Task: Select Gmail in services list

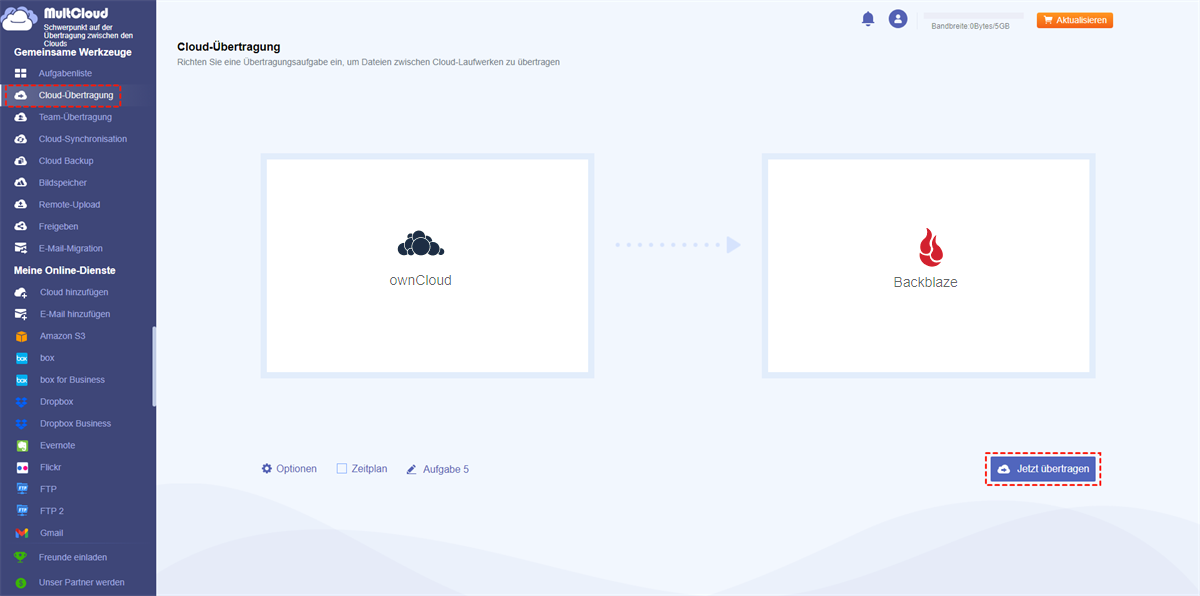Action: (x=51, y=533)
